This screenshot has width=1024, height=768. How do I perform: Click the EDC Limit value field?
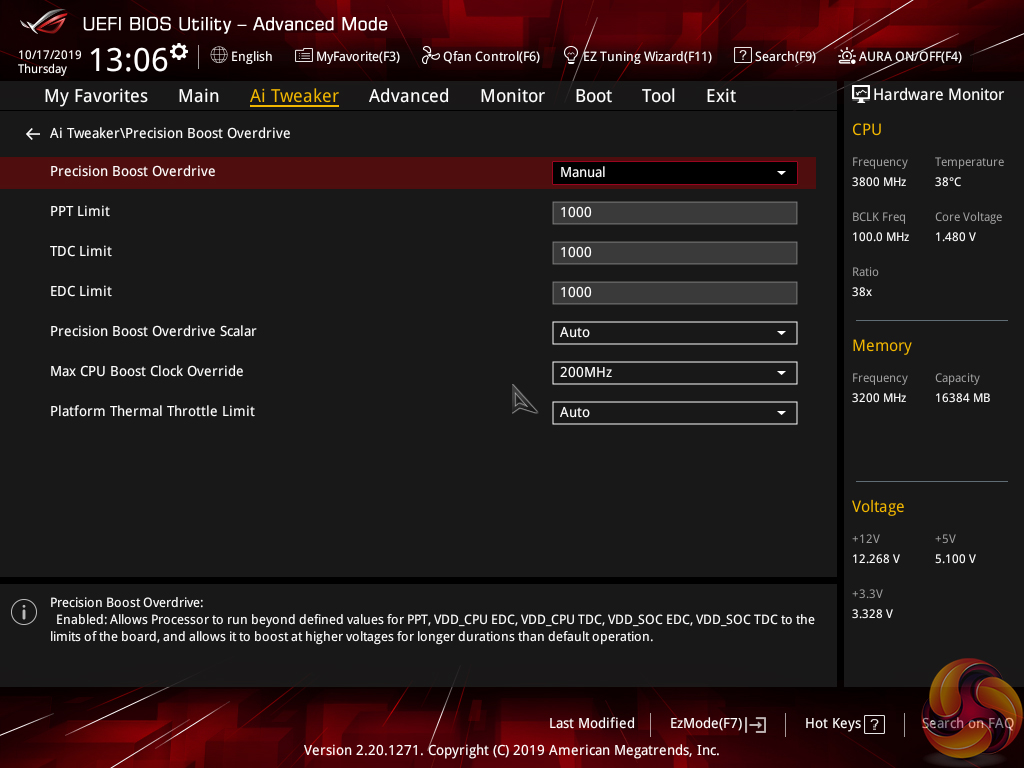[674, 293]
